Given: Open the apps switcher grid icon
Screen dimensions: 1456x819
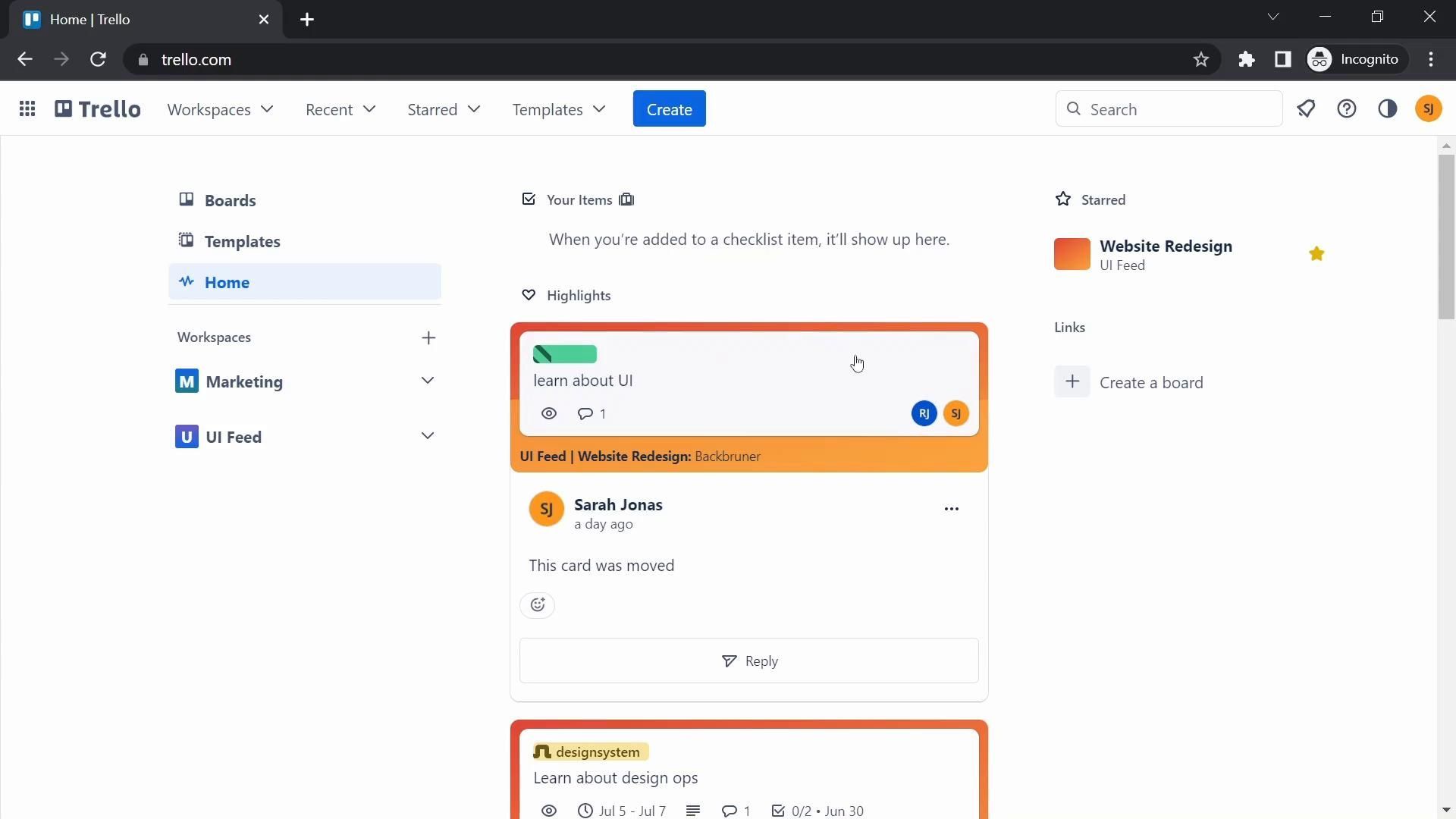Looking at the screenshot, I should tap(27, 109).
